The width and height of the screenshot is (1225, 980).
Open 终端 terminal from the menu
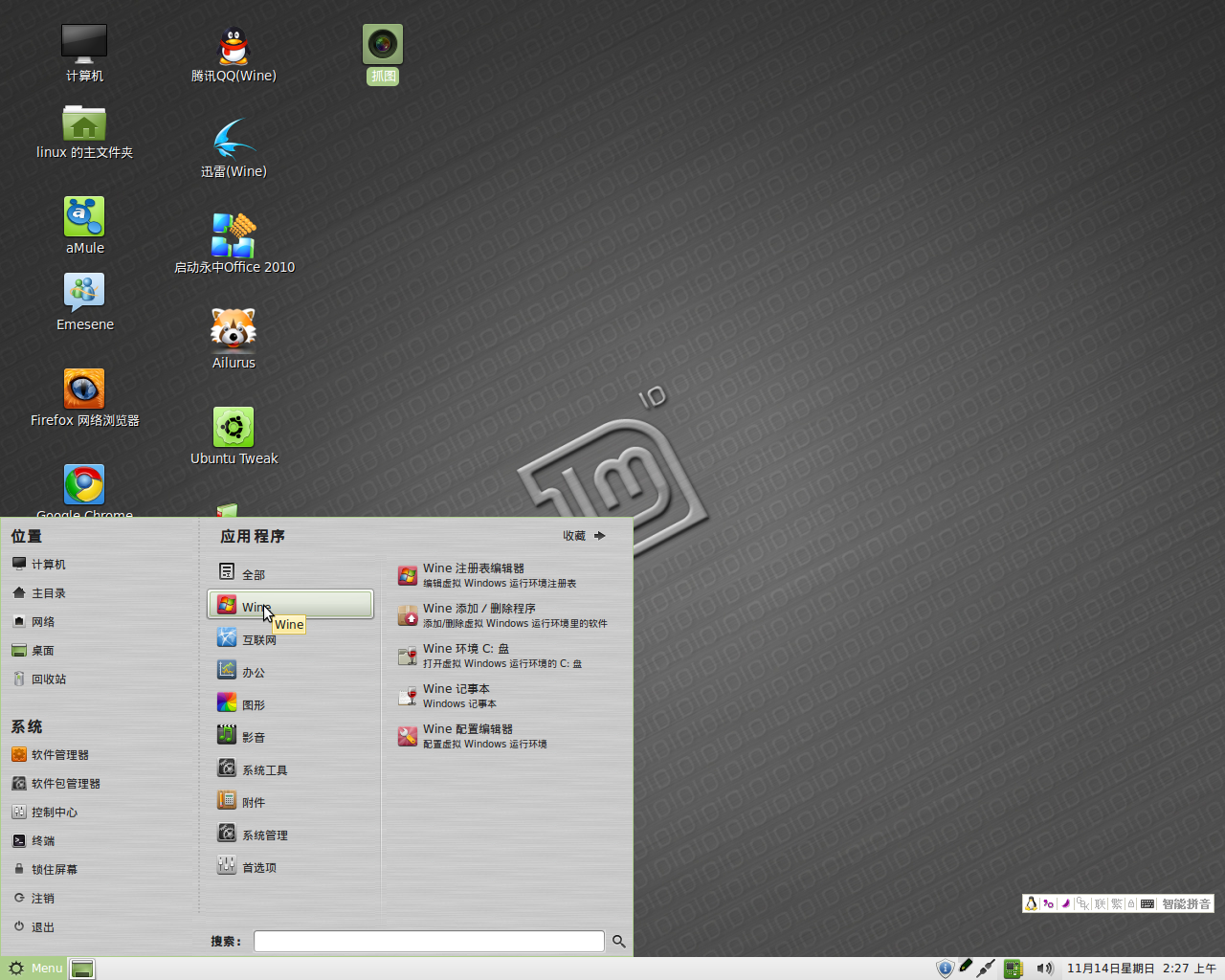[x=33, y=841]
